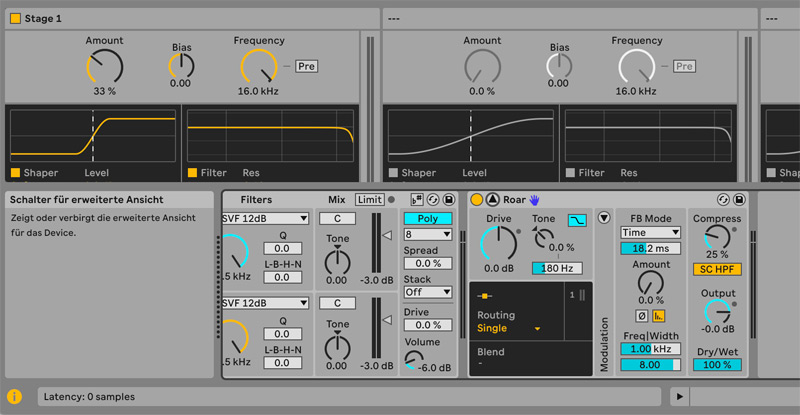This screenshot has height=415, width=800.
Task: Click the Stage 1 Amount knob
Action: [x=105, y=67]
